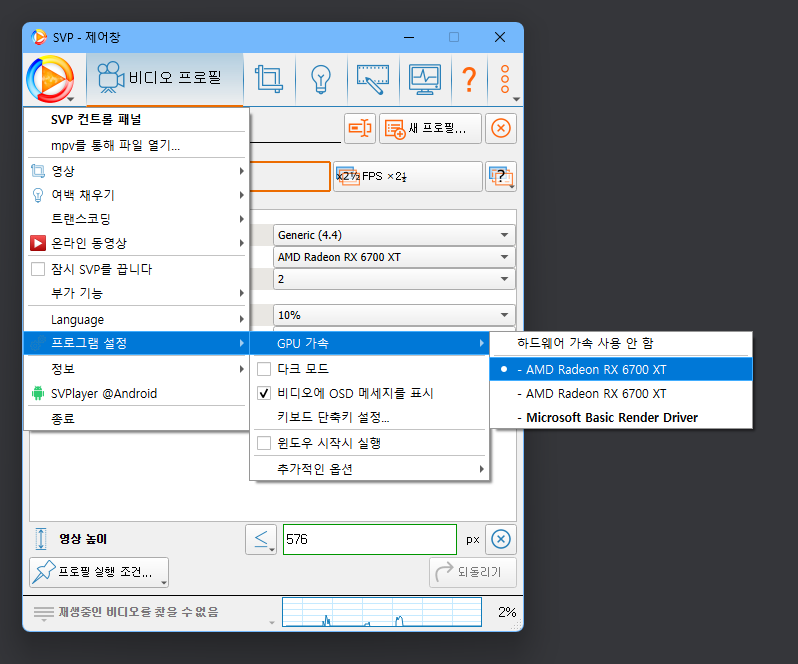
Task: Select 하드웨어 가속 사용 안 함 option
Action: 621,343
